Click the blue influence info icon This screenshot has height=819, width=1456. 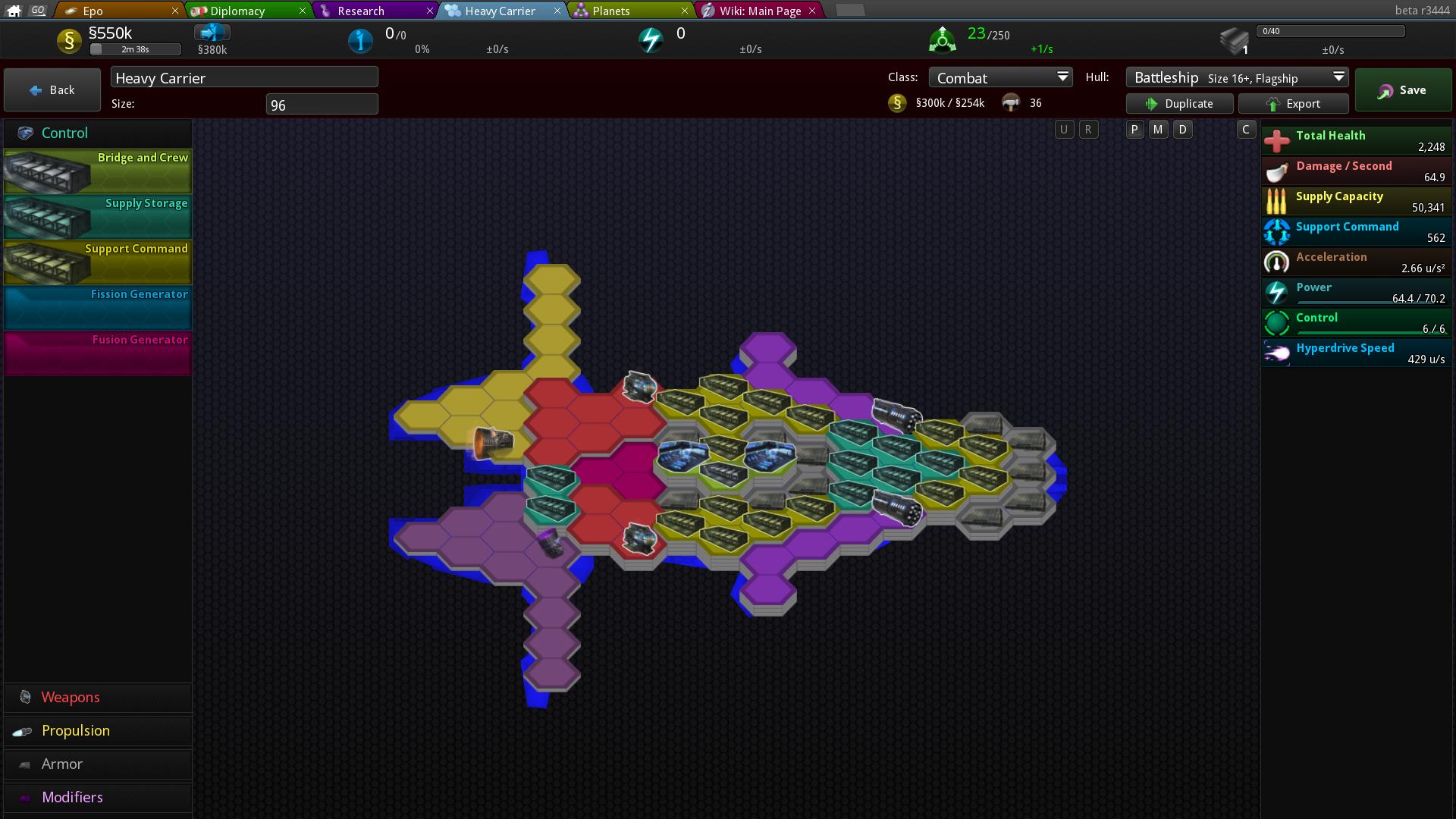360,40
